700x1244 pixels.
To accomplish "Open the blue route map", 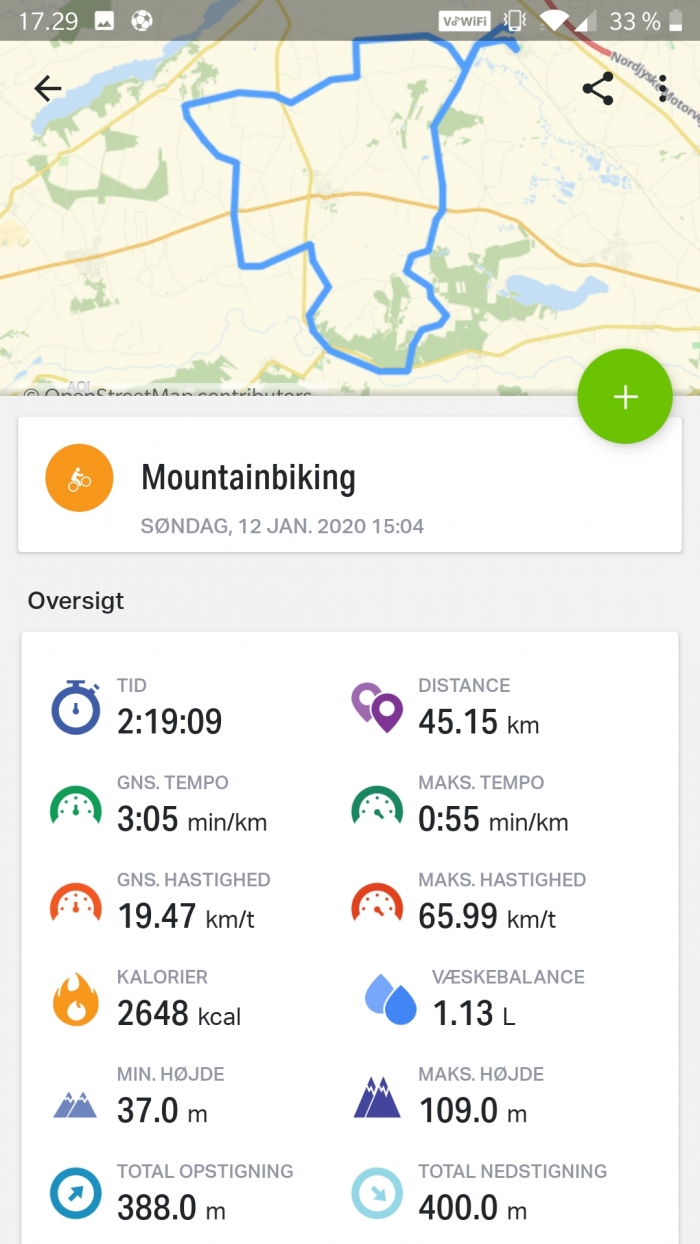I will coord(330,220).
